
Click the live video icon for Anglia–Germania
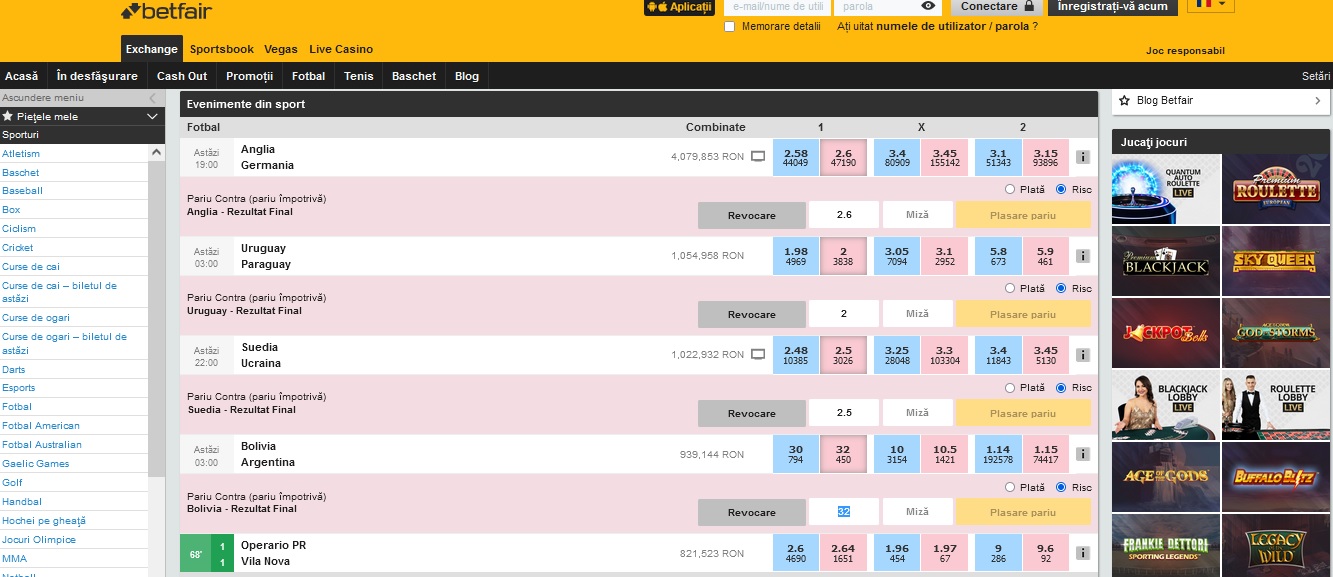758,157
